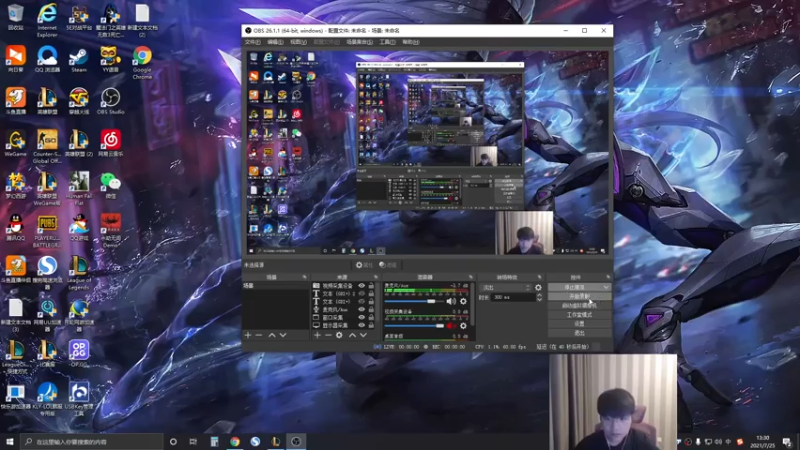Click the taskbar search box
Viewport: 800px width, 450px height.
(92, 441)
